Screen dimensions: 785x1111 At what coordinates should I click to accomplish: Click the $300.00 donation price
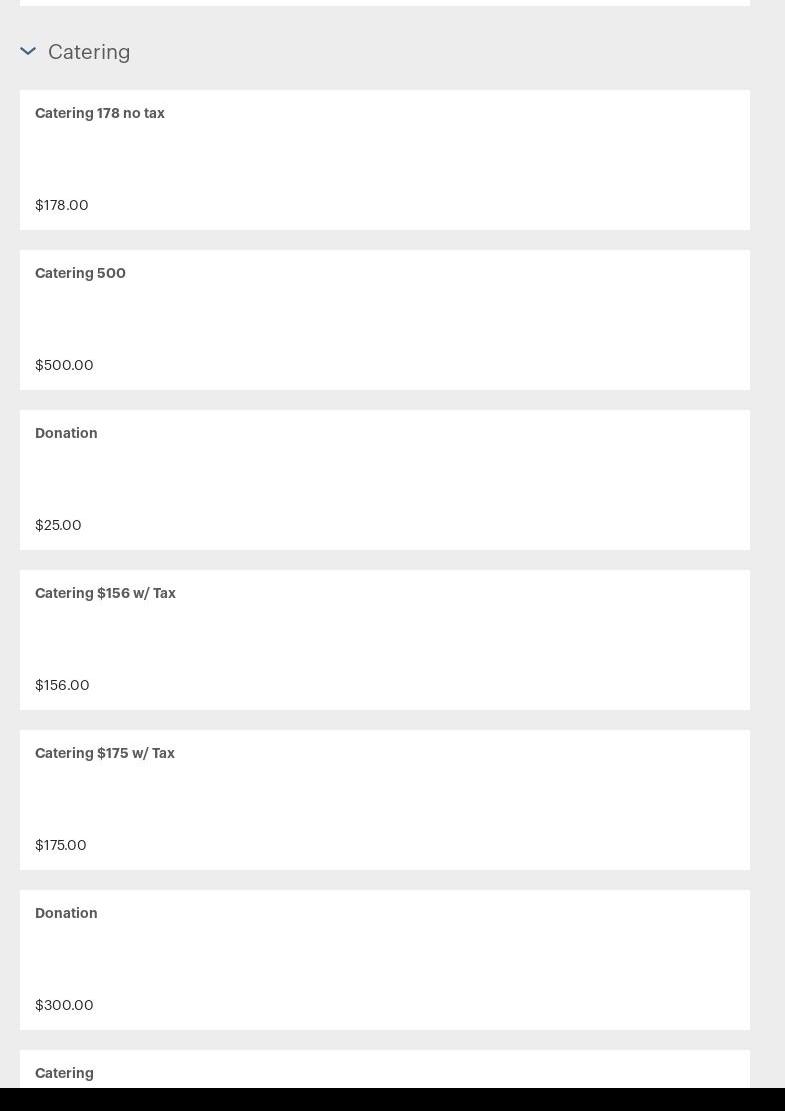coord(64,1005)
